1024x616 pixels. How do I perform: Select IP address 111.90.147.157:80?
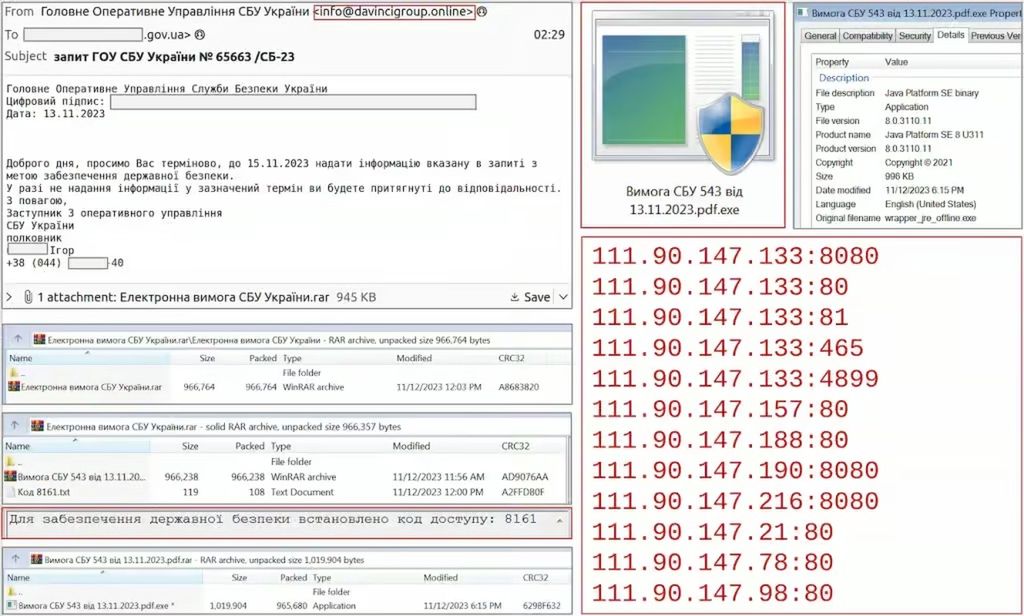pos(720,409)
